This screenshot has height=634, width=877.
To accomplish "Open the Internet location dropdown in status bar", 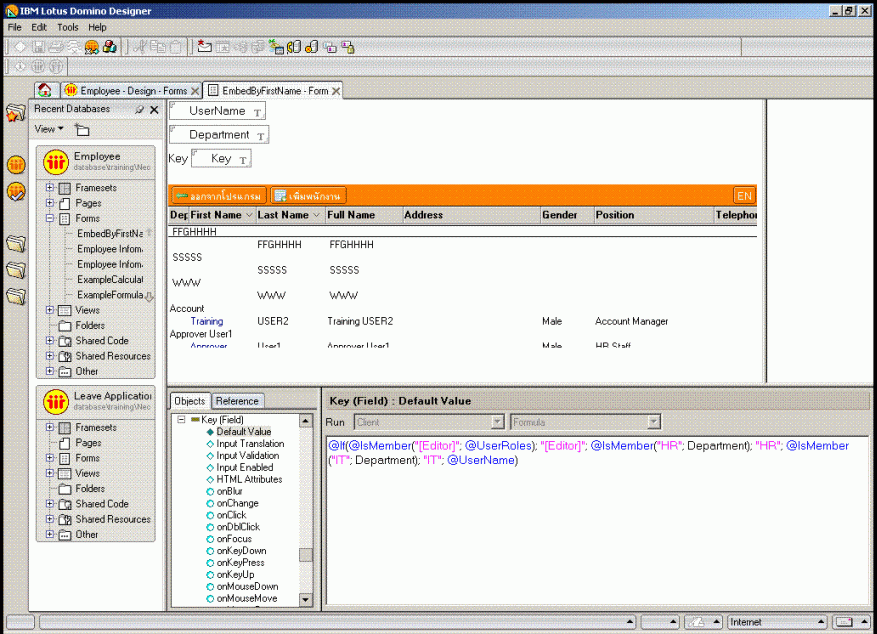I will click(x=776, y=622).
